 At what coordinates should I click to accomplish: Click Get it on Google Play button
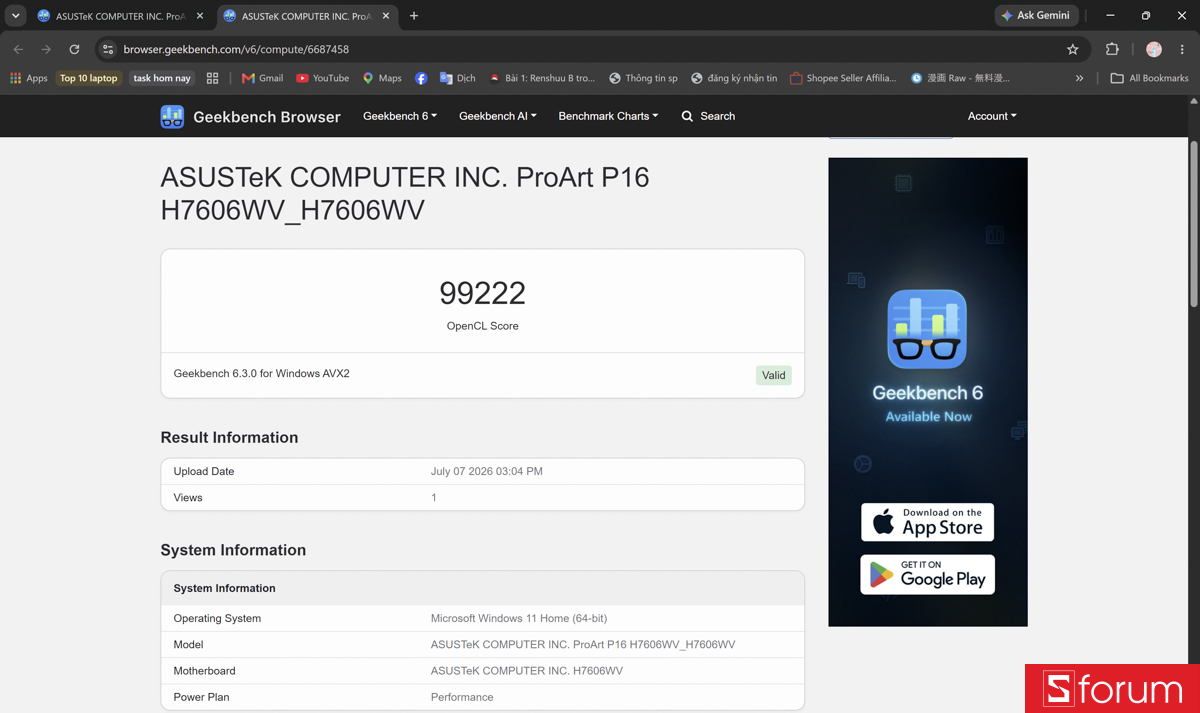pyautogui.click(x=927, y=575)
